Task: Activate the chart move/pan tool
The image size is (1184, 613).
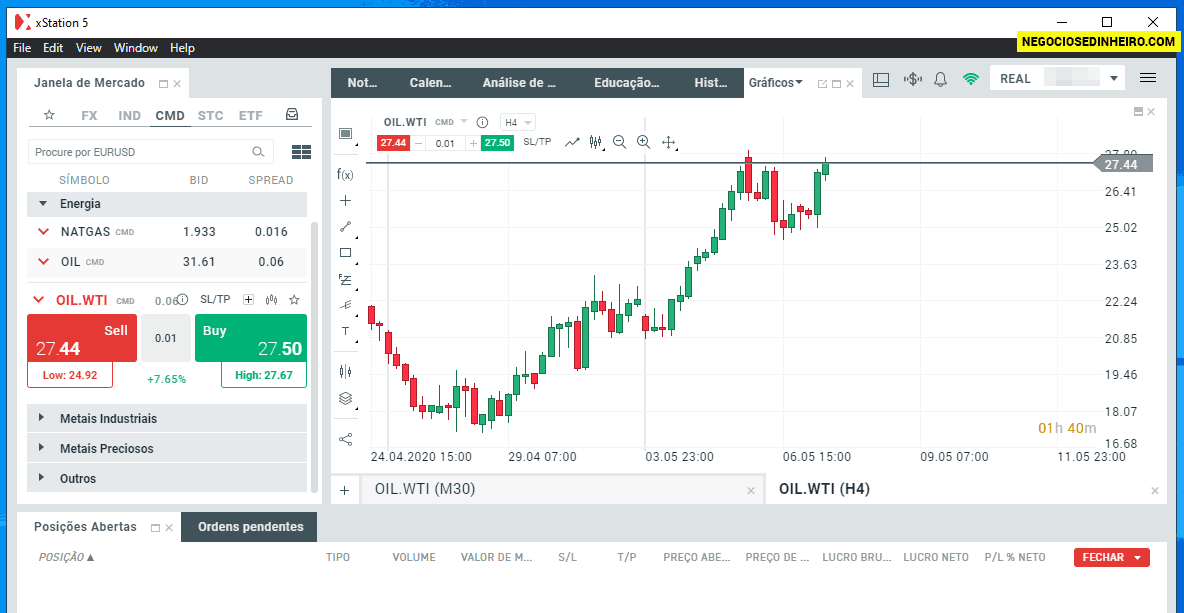Action: click(668, 142)
